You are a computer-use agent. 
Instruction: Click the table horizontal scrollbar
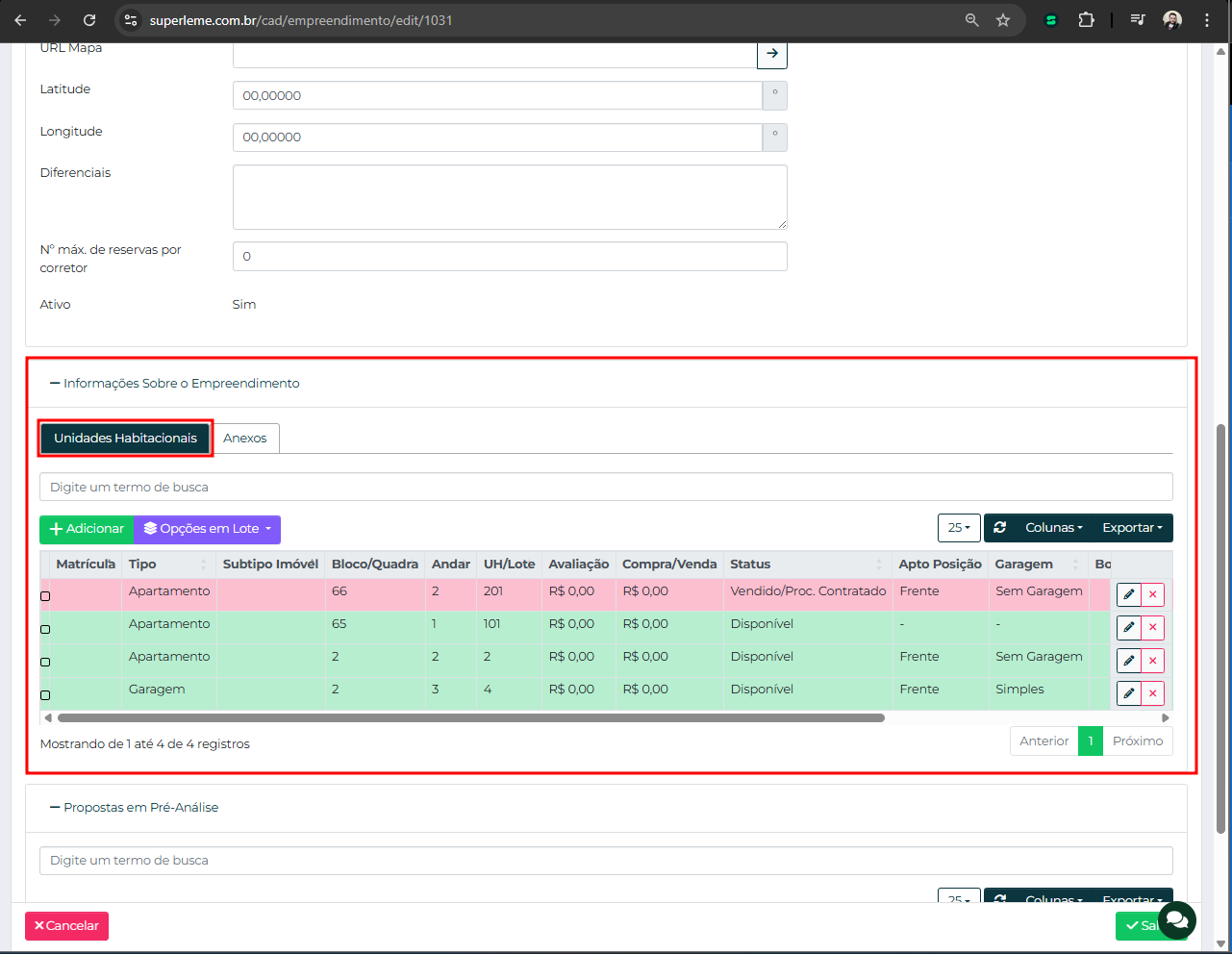(x=471, y=717)
